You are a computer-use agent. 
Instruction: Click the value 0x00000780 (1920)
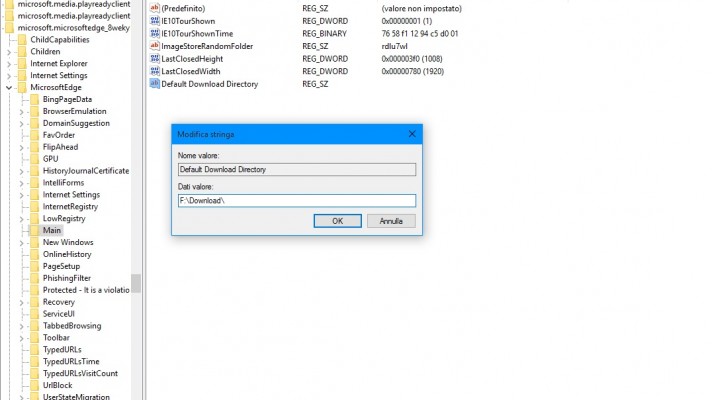pyautogui.click(x=413, y=71)
